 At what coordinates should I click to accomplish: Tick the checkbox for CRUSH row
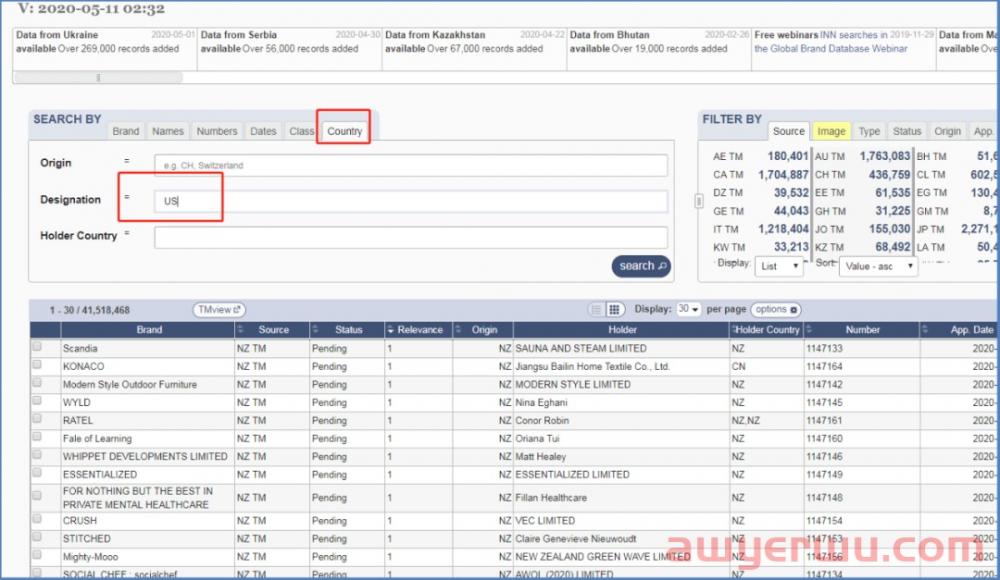(37, 519)
